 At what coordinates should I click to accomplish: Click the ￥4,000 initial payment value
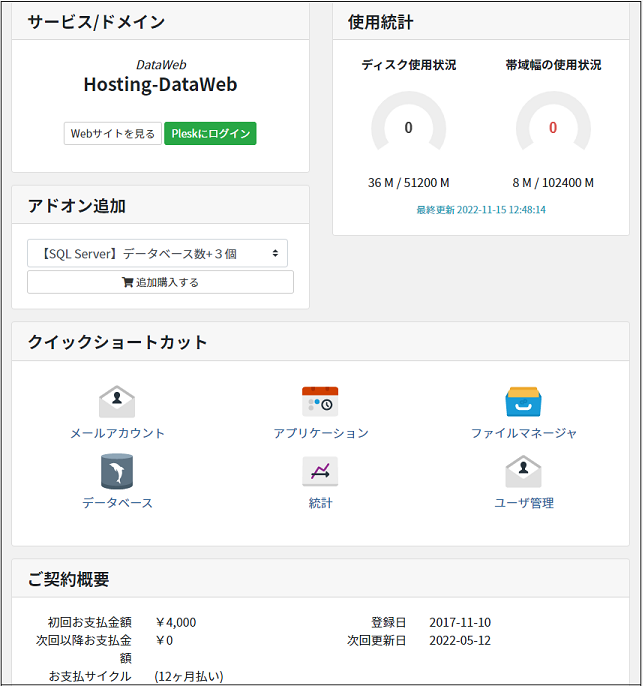click(176, 623)
